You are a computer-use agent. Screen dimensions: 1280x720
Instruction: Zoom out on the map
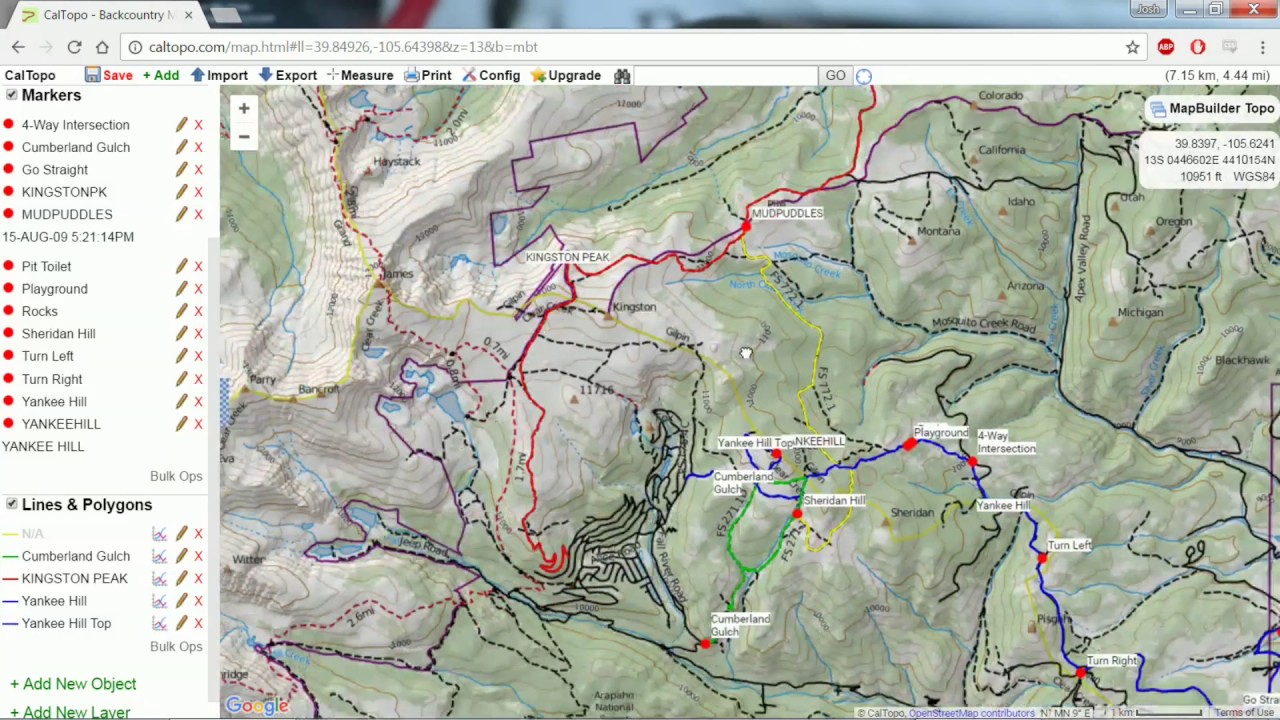pos(243,136)
